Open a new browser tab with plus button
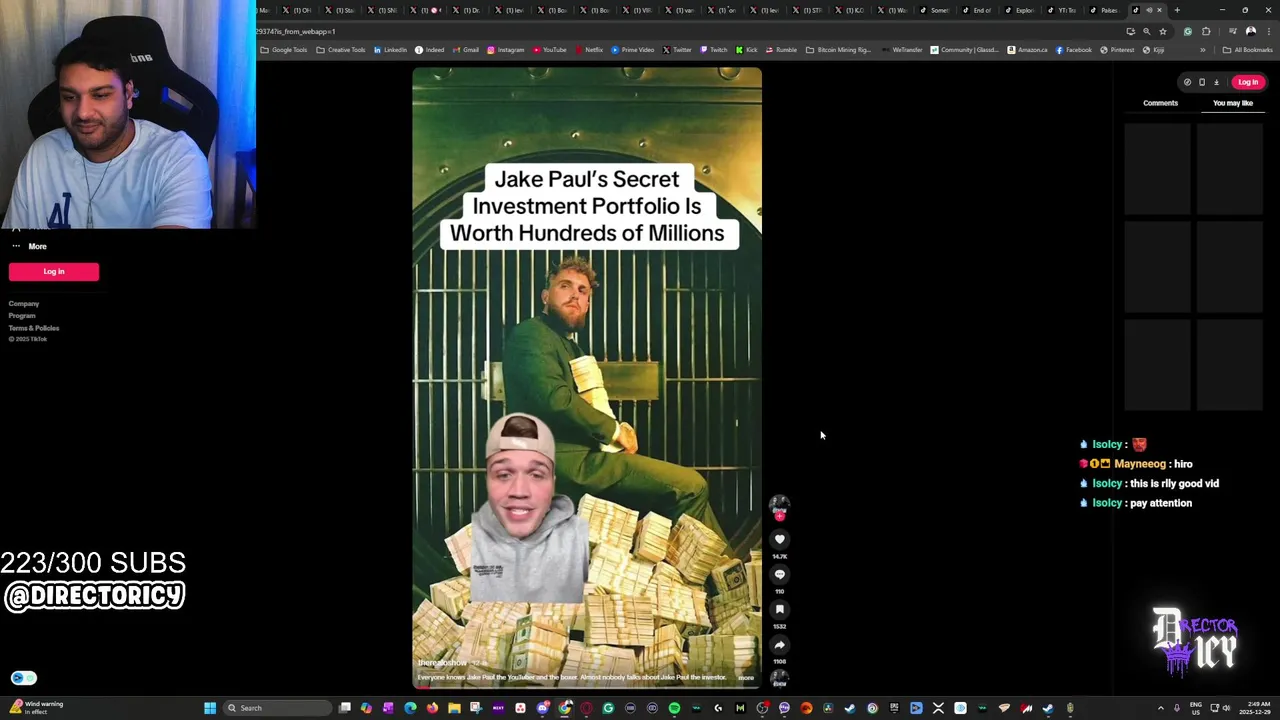The image size is (1280, 720). [x=1177, y=10]
